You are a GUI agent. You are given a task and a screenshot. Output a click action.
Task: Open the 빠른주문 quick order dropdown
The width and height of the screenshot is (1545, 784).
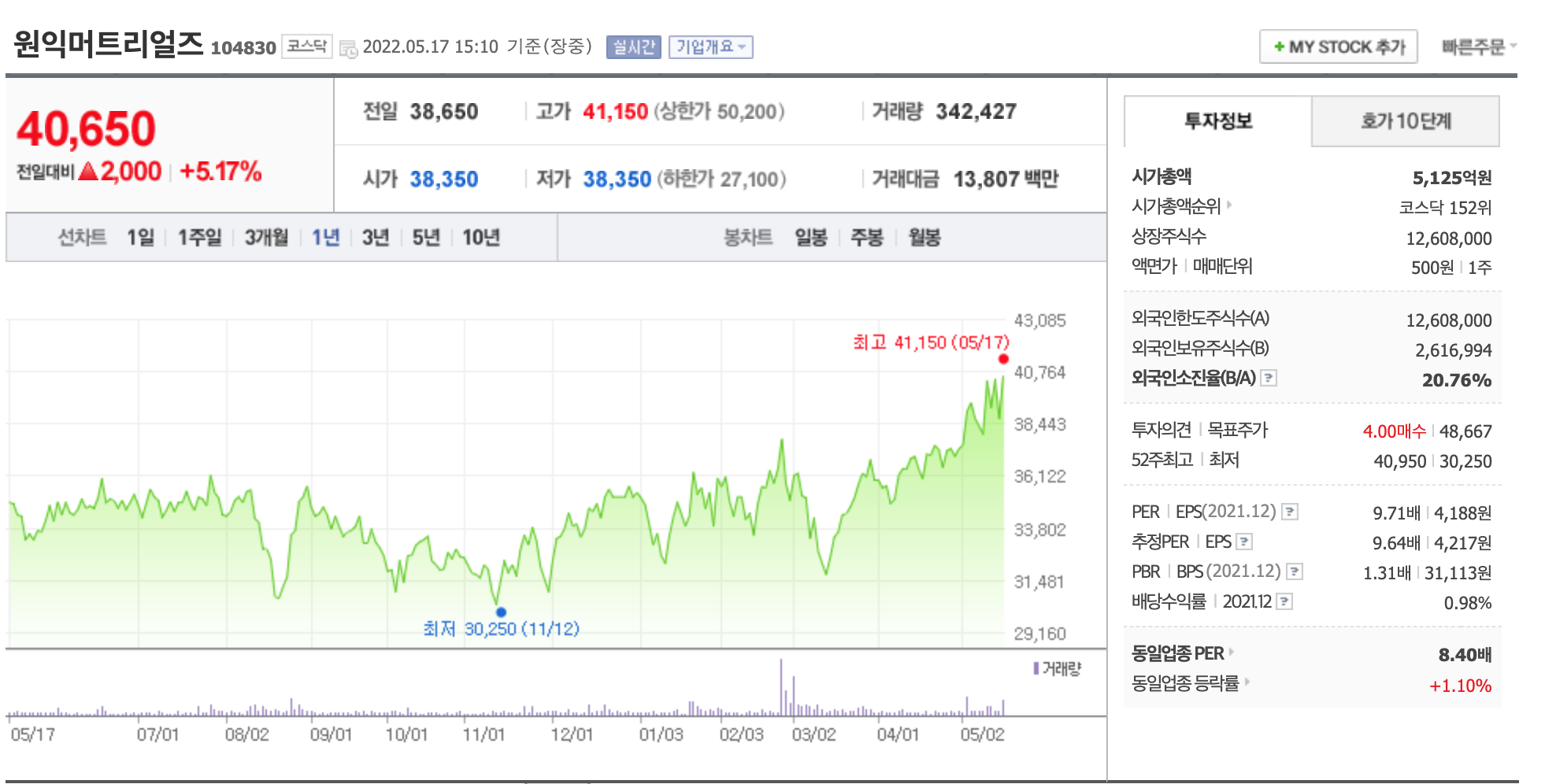[x=1479, y=47]
